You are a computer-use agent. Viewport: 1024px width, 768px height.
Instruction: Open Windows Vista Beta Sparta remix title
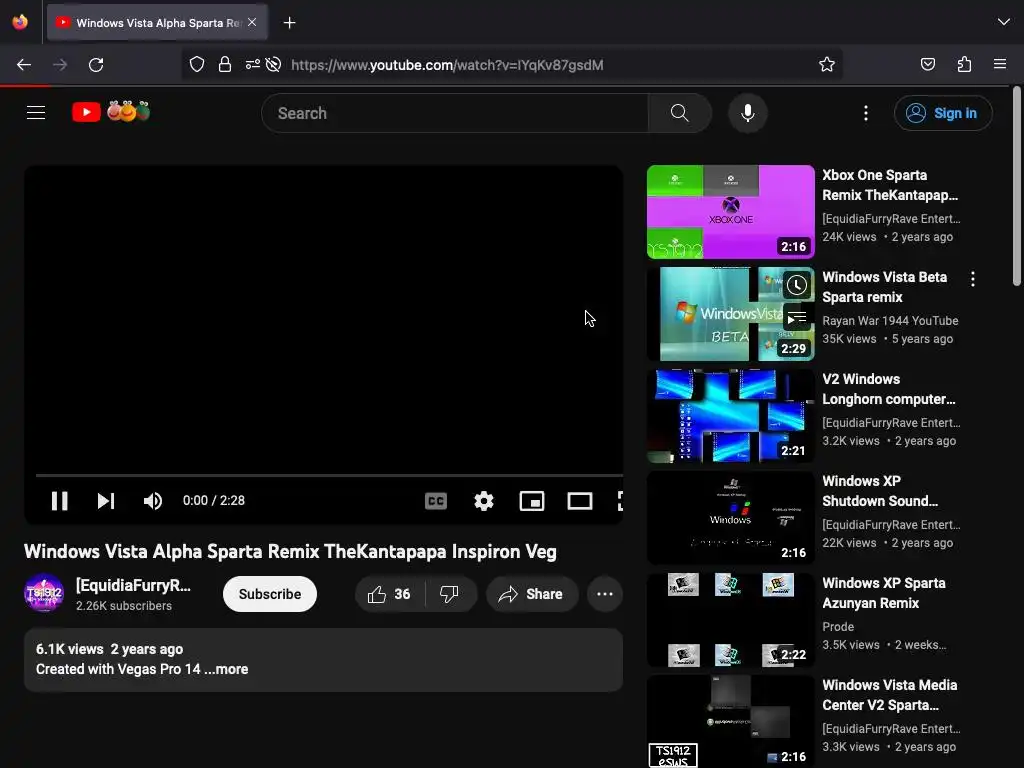click(884, 287)
